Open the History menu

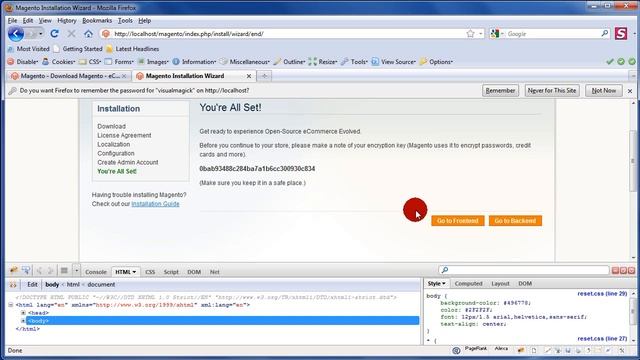(x=67, y=20)
